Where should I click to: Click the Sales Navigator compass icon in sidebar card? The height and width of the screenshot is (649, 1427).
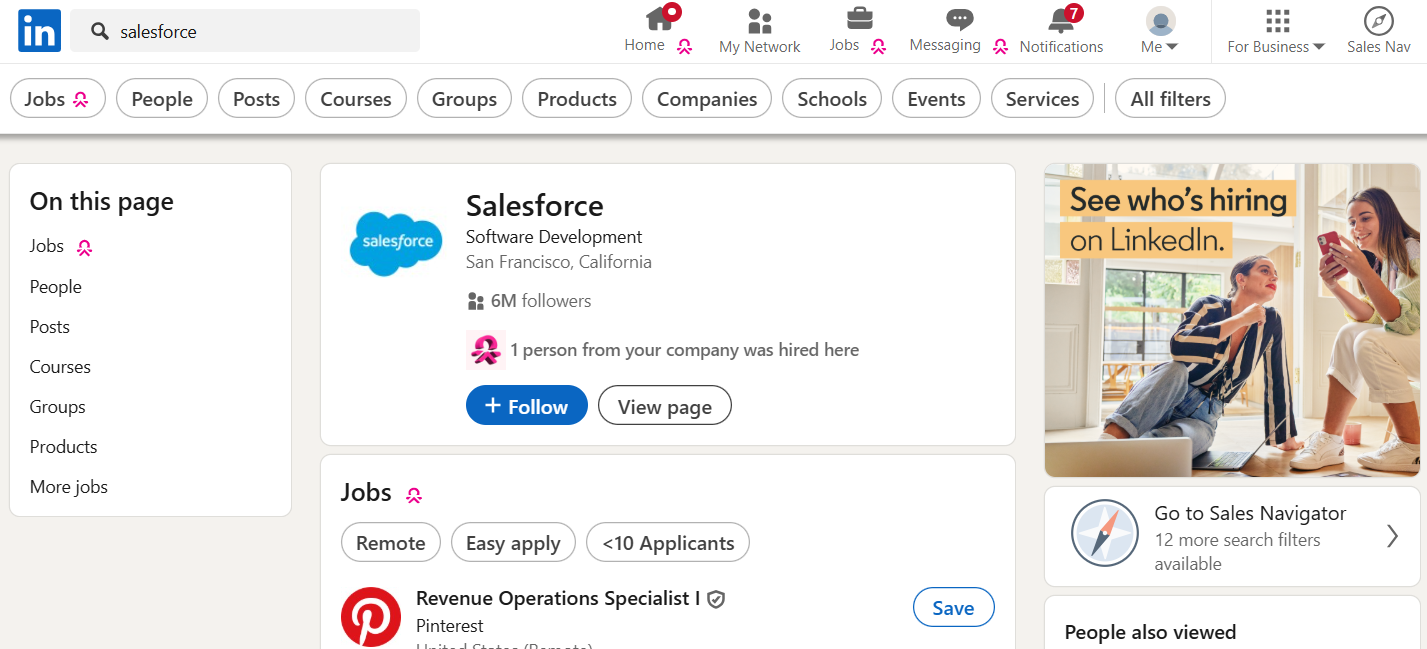pyautogui.click(x=1104, y=534)
